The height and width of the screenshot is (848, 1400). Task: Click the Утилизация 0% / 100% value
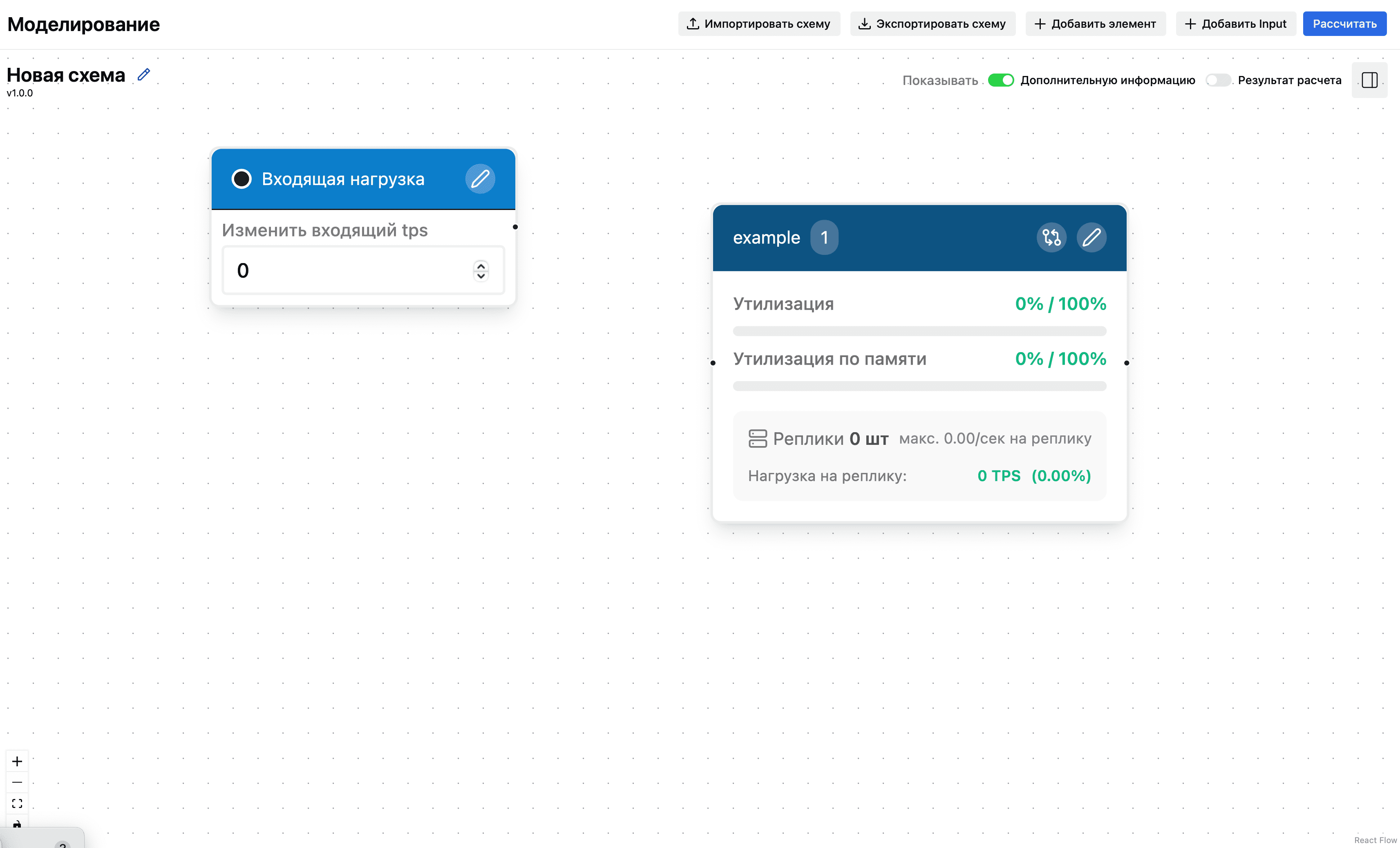pyautogui.click(x=1060, y=304)
